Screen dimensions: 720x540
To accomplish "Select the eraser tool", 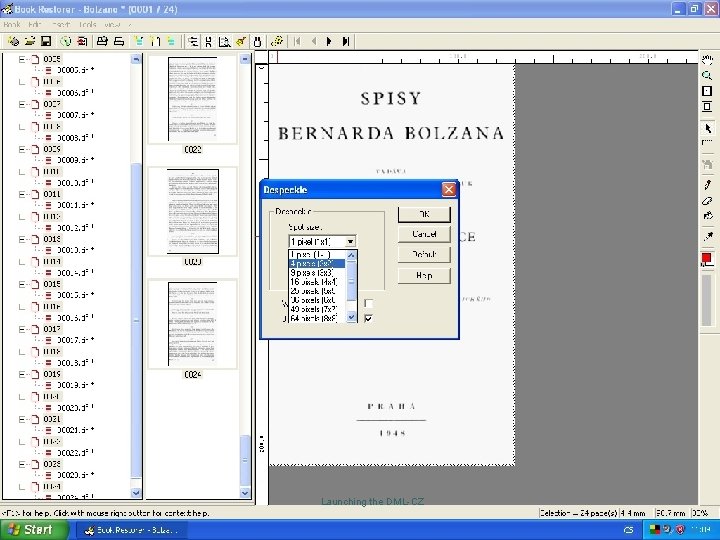I will click(708, 201).
